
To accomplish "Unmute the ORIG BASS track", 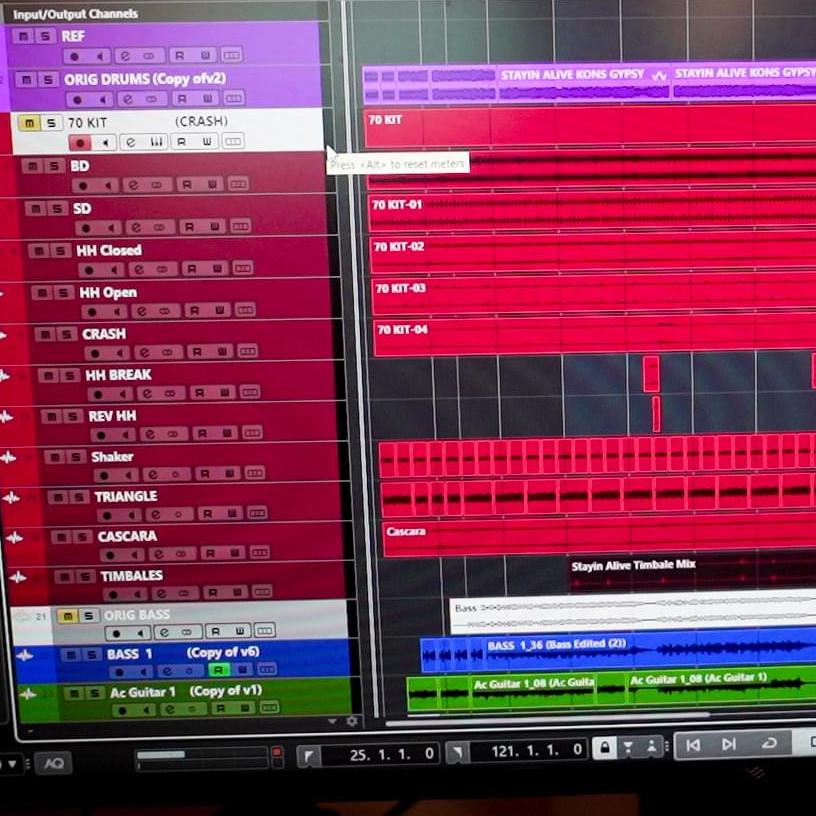I will click(x=68, y=616).
